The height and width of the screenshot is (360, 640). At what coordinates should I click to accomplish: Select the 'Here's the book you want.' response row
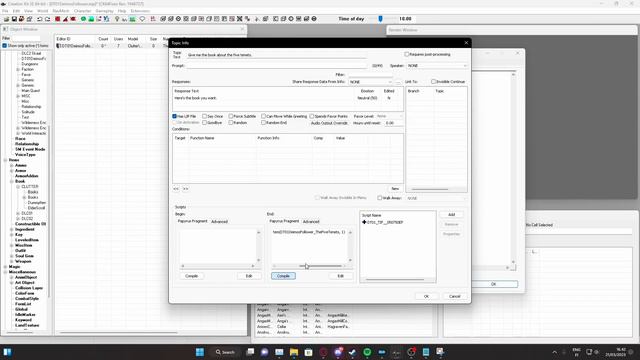tap(287, 98)
